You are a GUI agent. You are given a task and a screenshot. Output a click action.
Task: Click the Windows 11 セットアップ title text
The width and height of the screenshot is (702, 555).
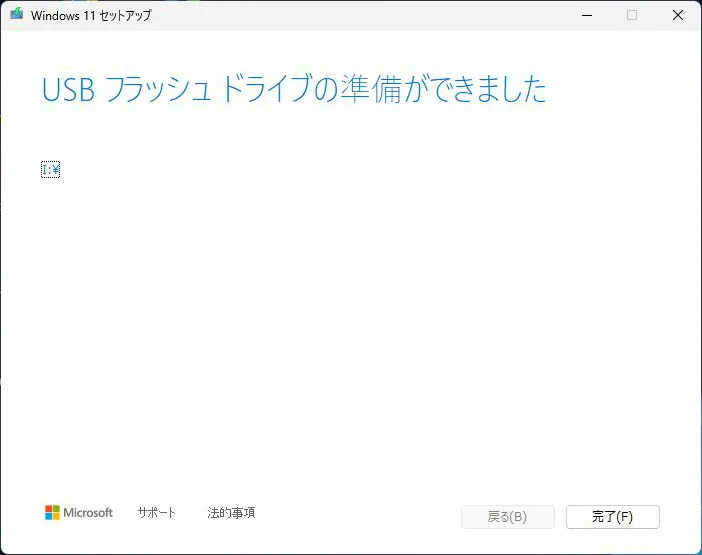tap(91, 16)
